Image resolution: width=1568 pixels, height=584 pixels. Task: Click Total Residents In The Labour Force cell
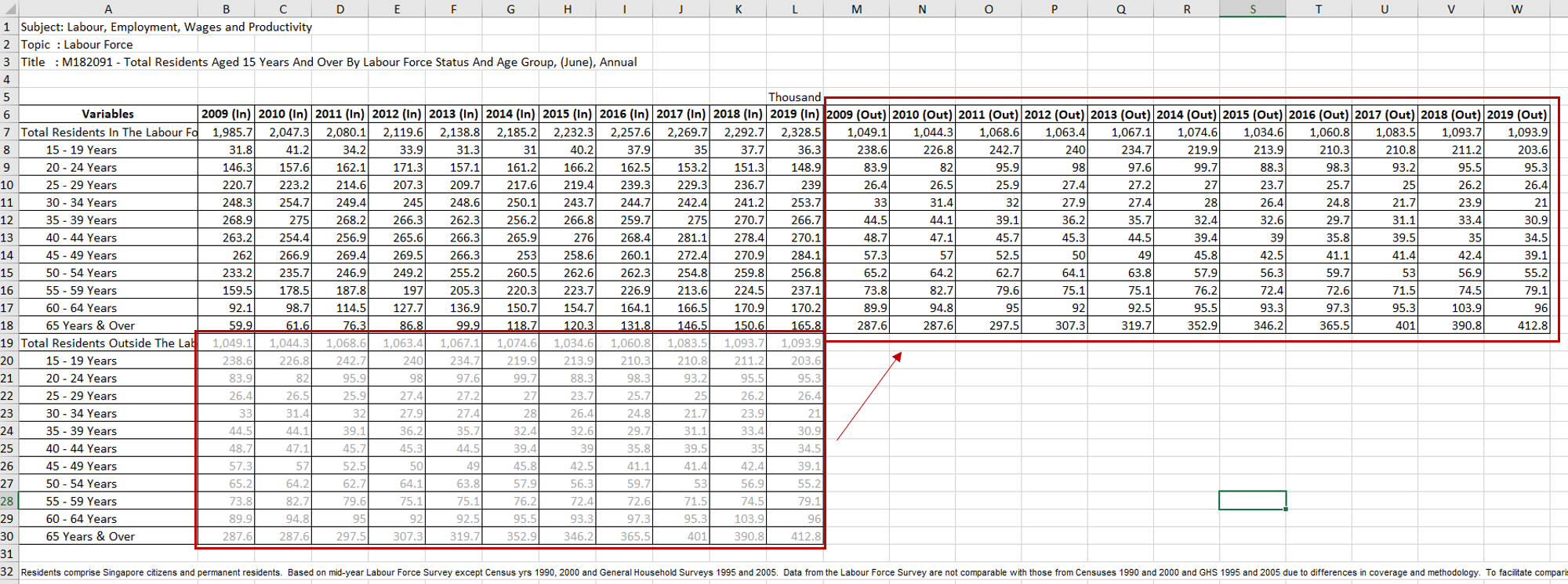point(108,132)
